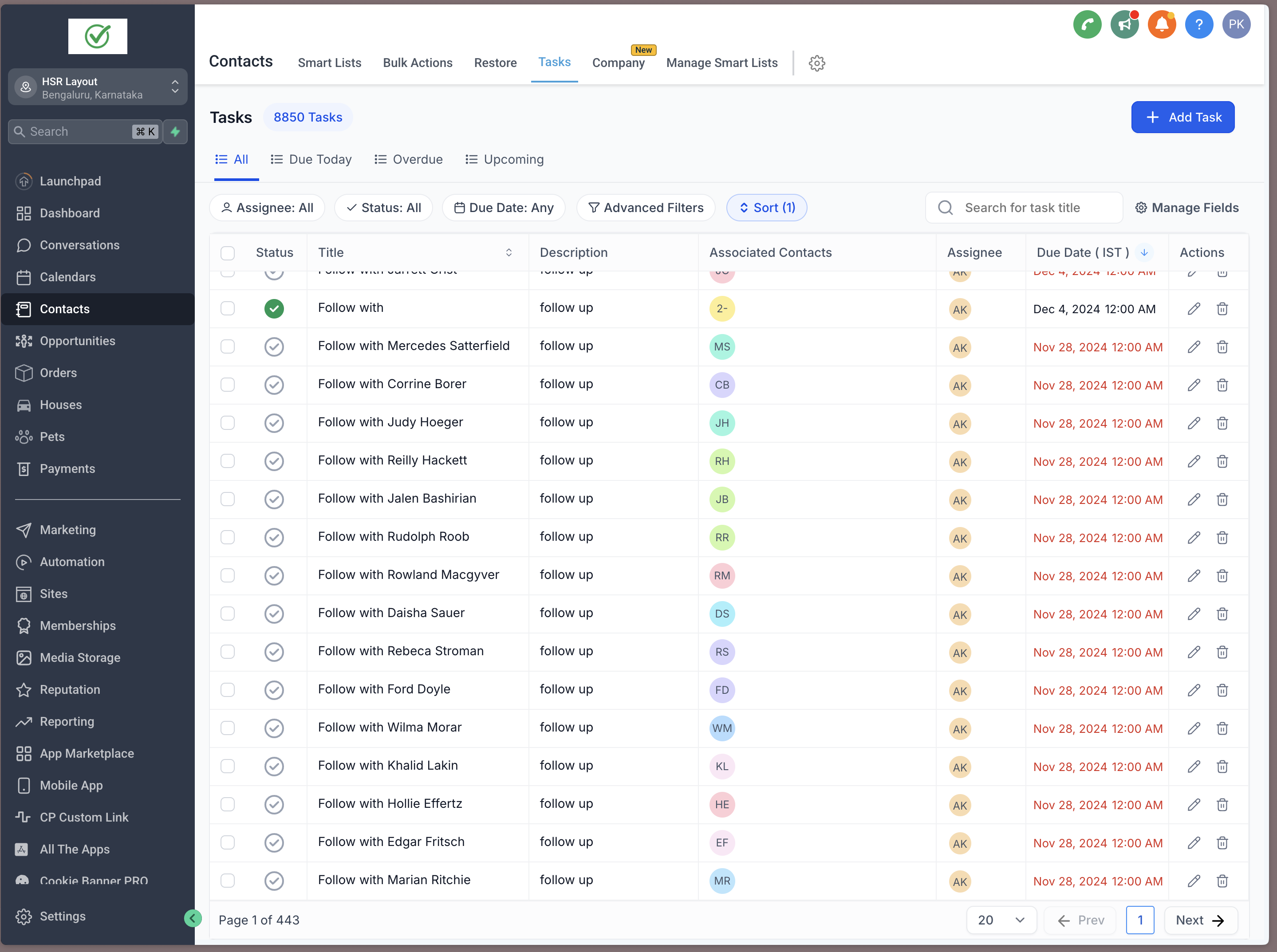Open the Assignee: All filter dropdown
This screenshot has height=952, width=1277.
(x=268, y=208)
